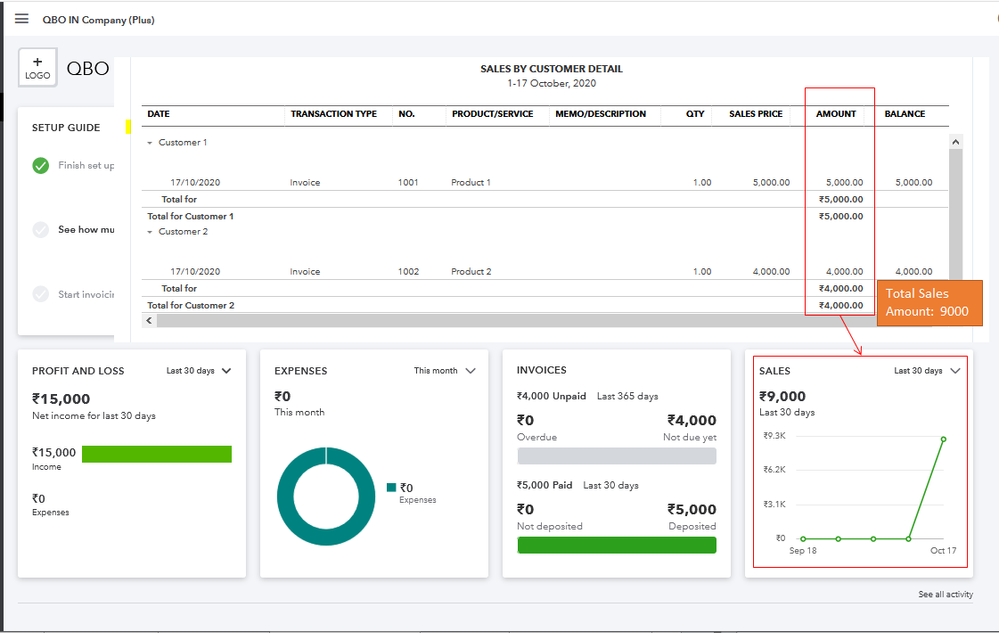Collapse the Customer 1 group
Image resolution: width=999 pixels, height=633 pixels.
tap(151, 143)
